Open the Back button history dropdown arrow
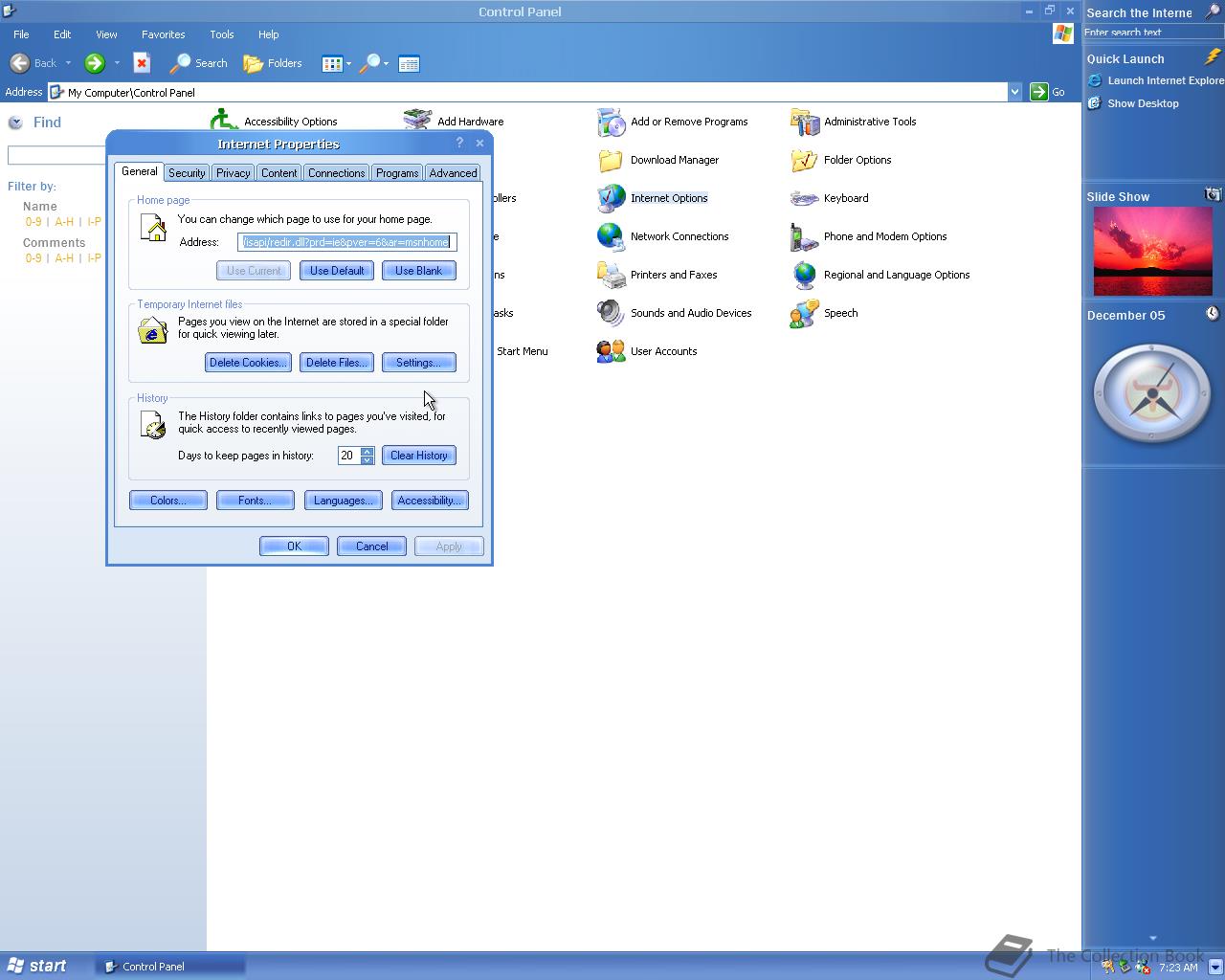The width and height of the screenshot is (1225, 980). [68, 63]
